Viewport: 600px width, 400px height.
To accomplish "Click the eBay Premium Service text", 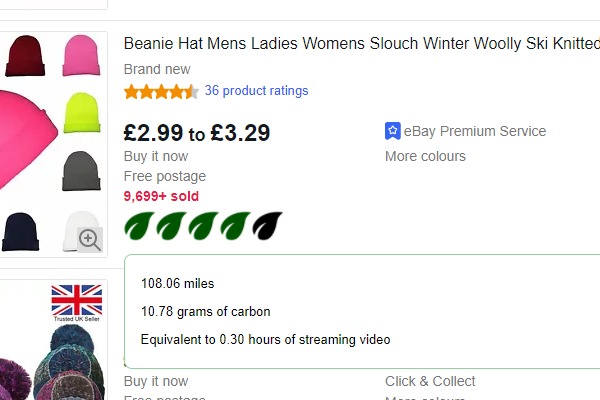I will coord(475,131).
